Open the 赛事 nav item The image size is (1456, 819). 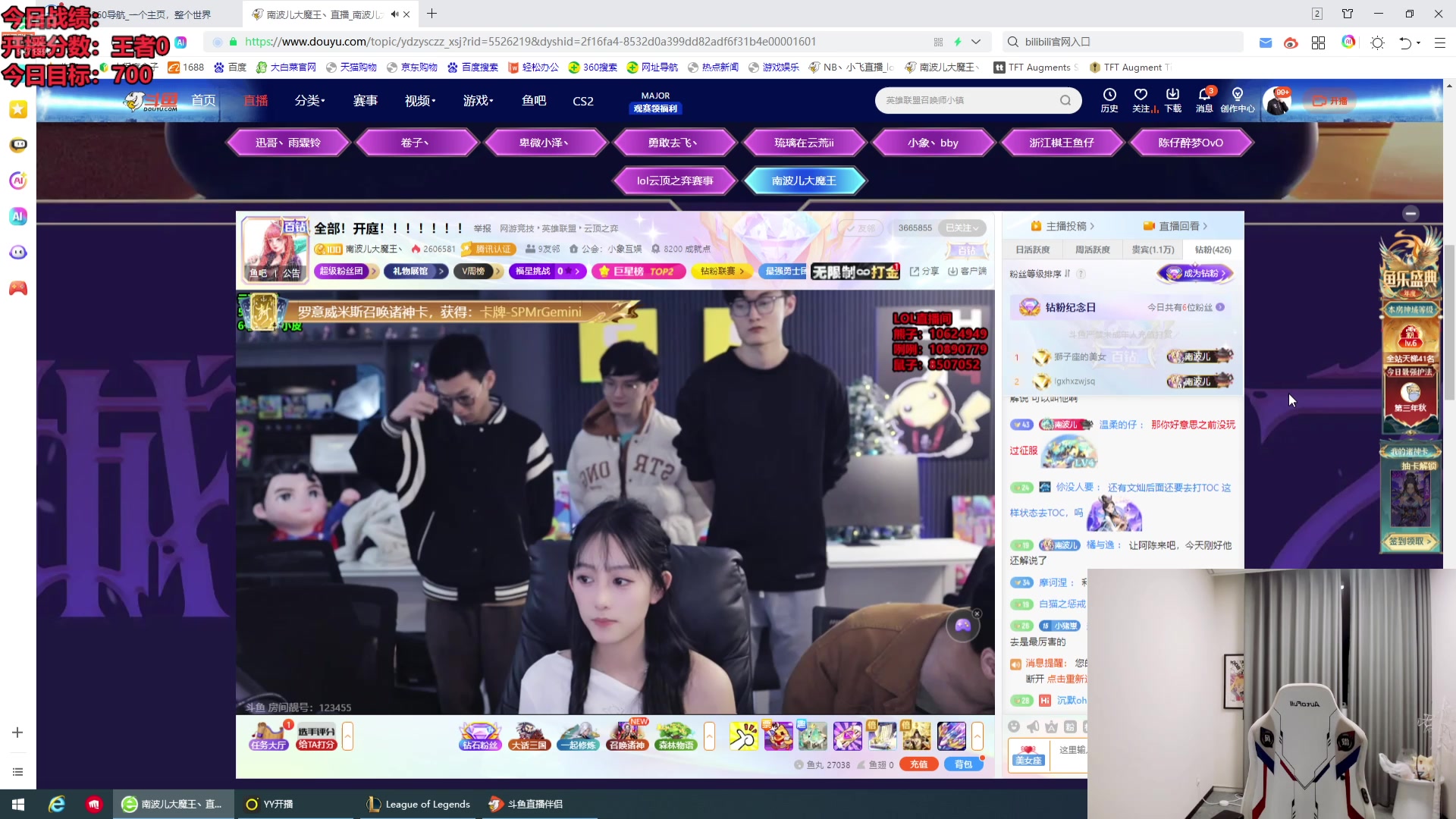366,101
